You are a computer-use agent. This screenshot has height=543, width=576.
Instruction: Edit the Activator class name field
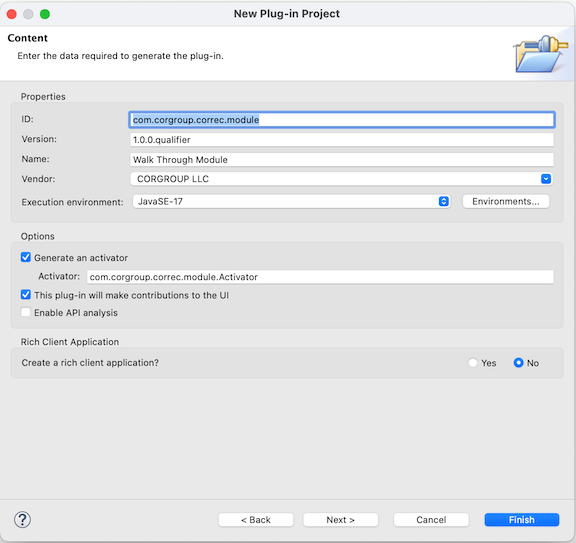[320, 277]
